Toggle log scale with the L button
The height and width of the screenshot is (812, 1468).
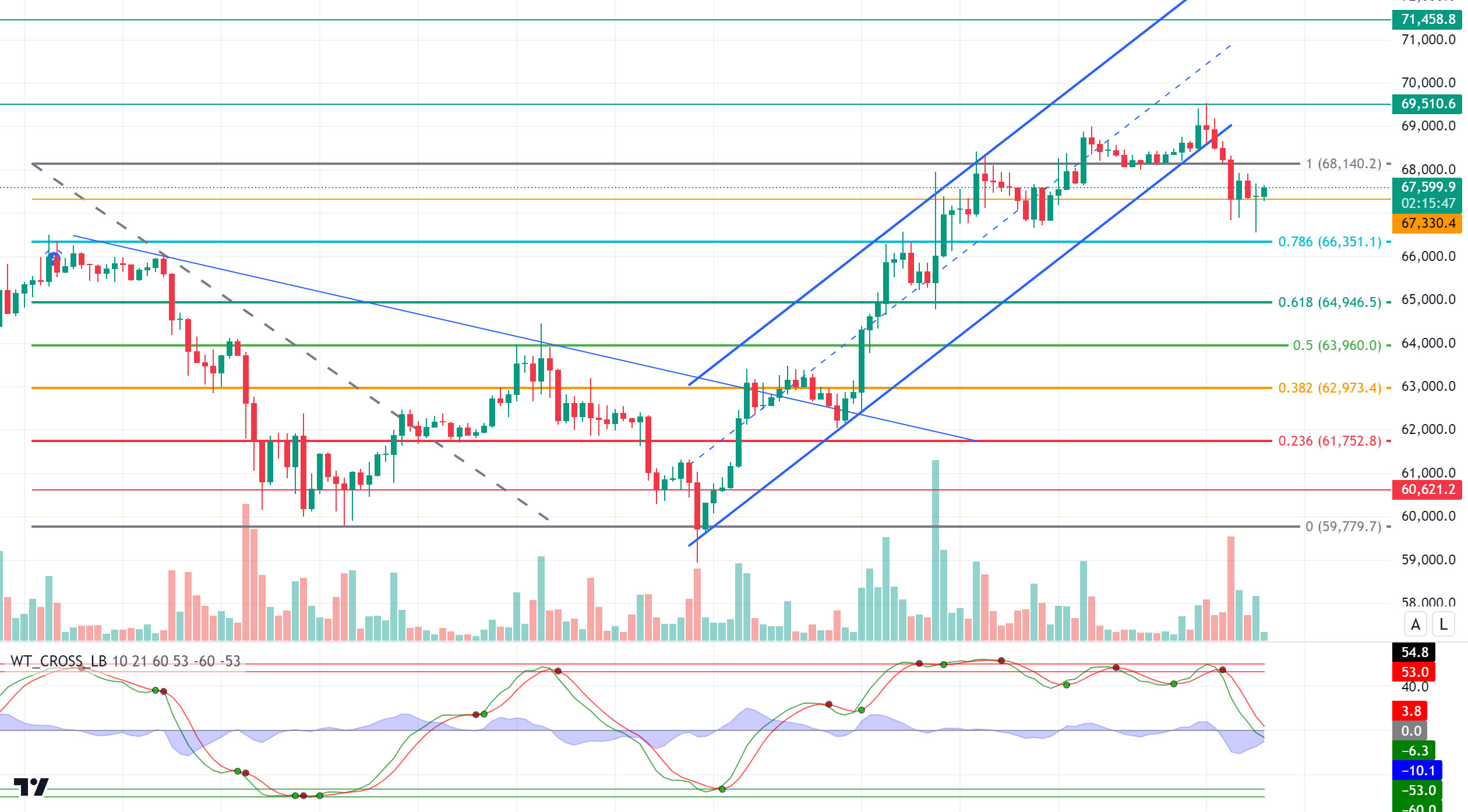(1443, 624)
